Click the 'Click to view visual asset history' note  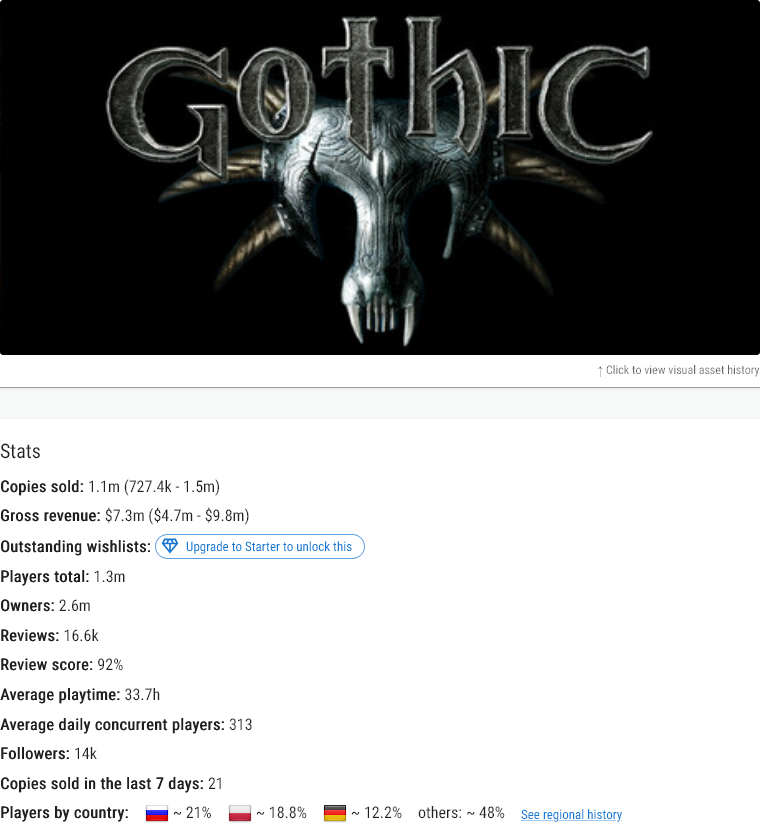point(678,370)
